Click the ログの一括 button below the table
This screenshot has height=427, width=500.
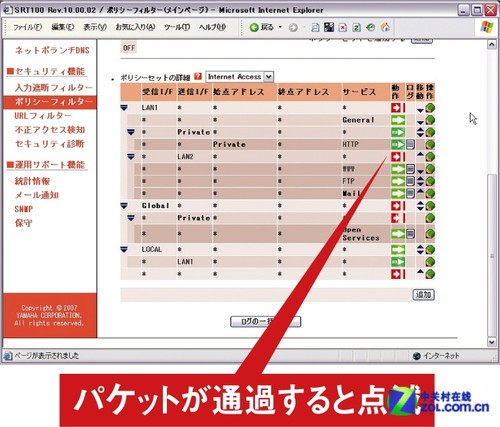point(265,322)
